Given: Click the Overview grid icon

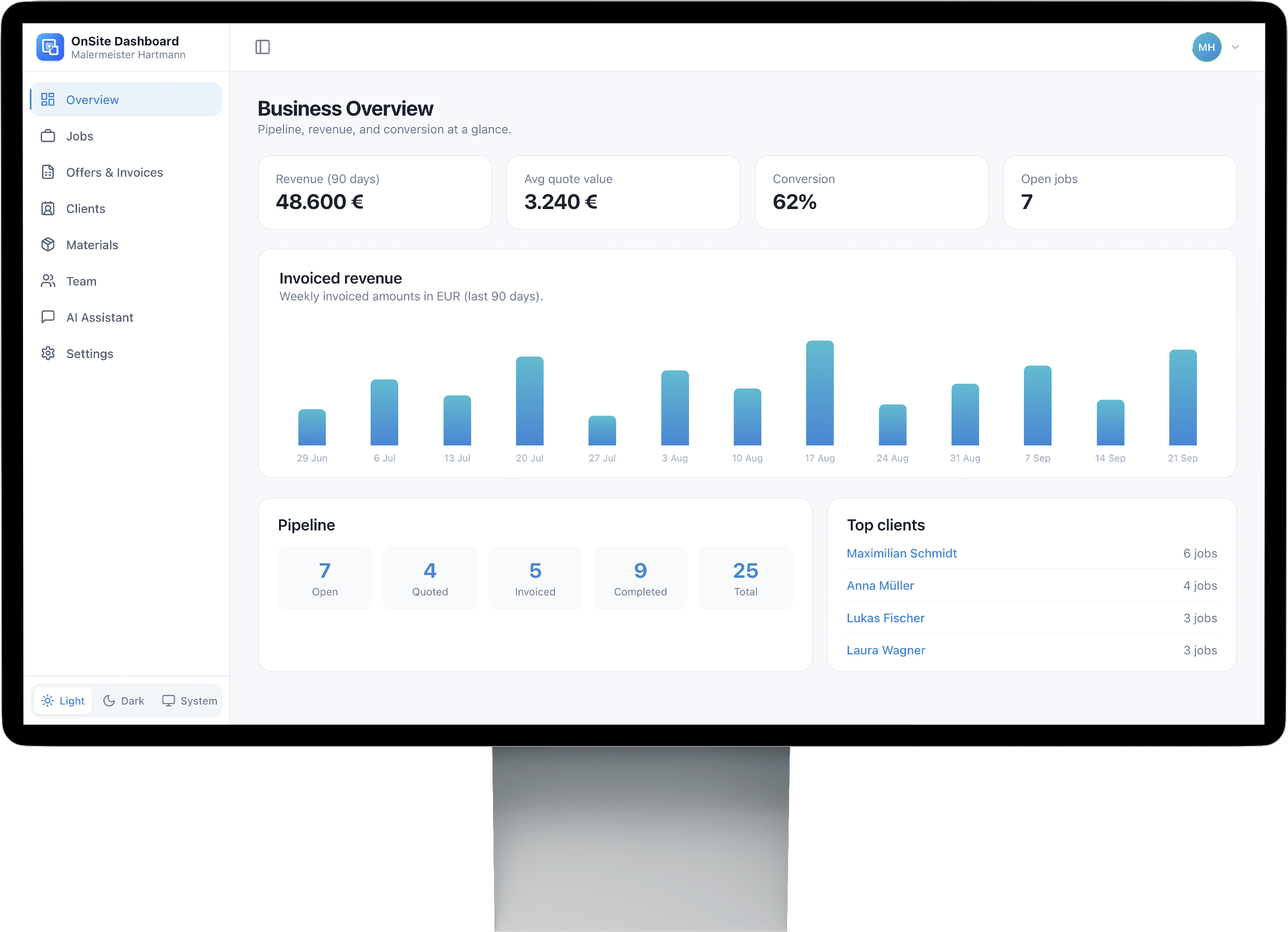Looking at the screenshot, I should (x=48, y=100).
